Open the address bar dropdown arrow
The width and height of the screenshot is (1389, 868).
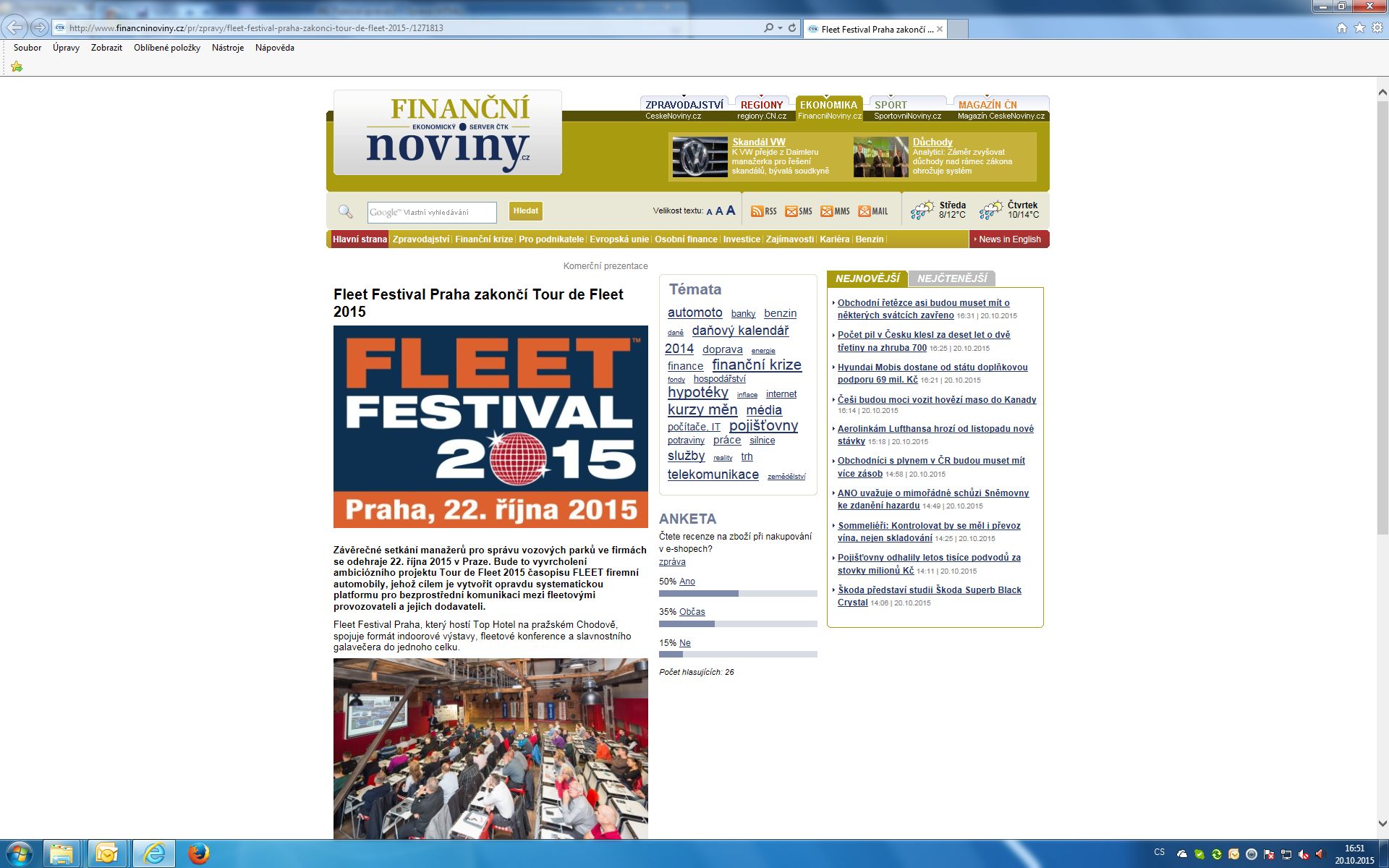(x=780, y=28)
